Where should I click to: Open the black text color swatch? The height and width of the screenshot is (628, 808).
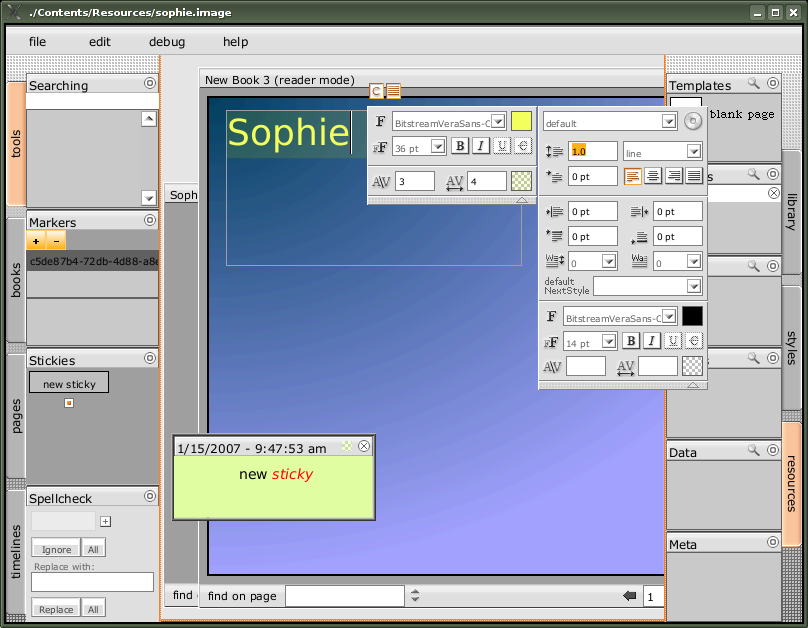coord(693,316)
